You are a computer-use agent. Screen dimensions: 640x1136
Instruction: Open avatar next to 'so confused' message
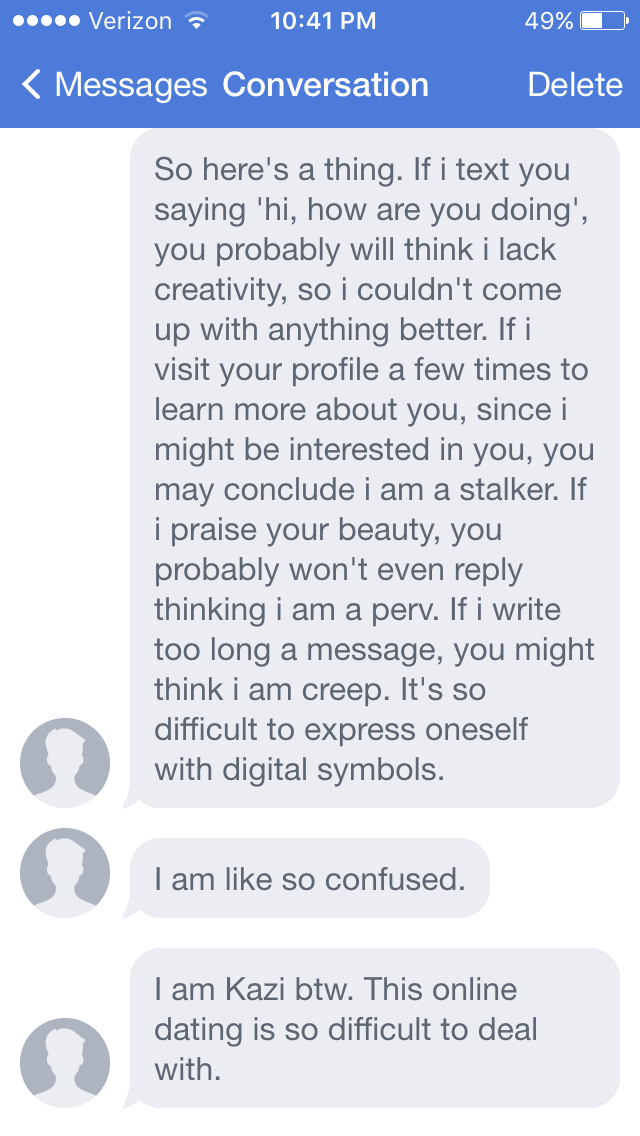(65, 872)
